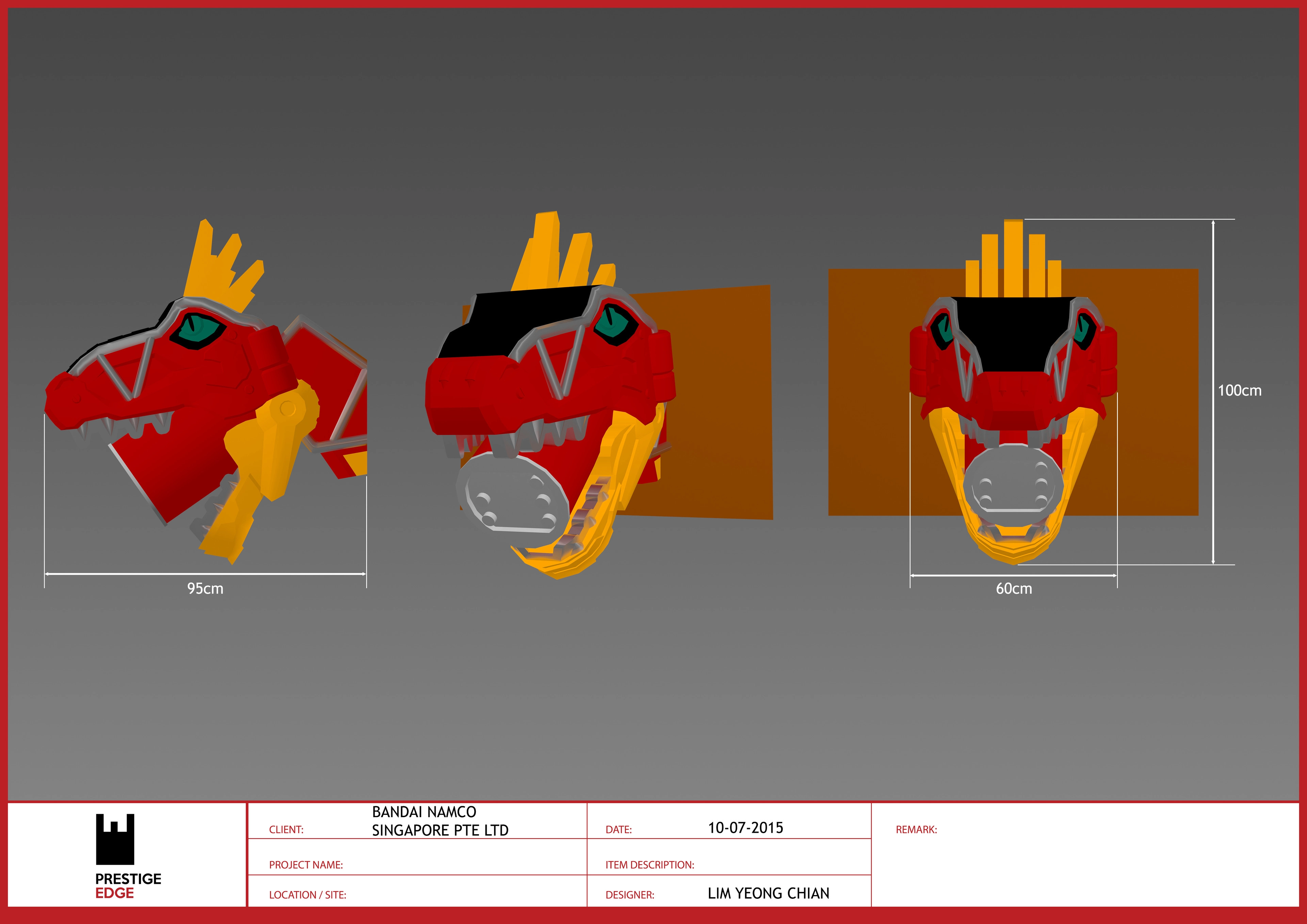Click the BANDAI NAMCO client name text
1307x924 pixels.
pyautogui.click(x=424, y=812)
